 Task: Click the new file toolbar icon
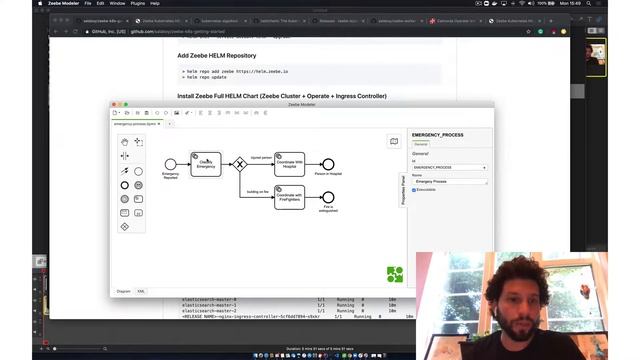pos(115,113)
